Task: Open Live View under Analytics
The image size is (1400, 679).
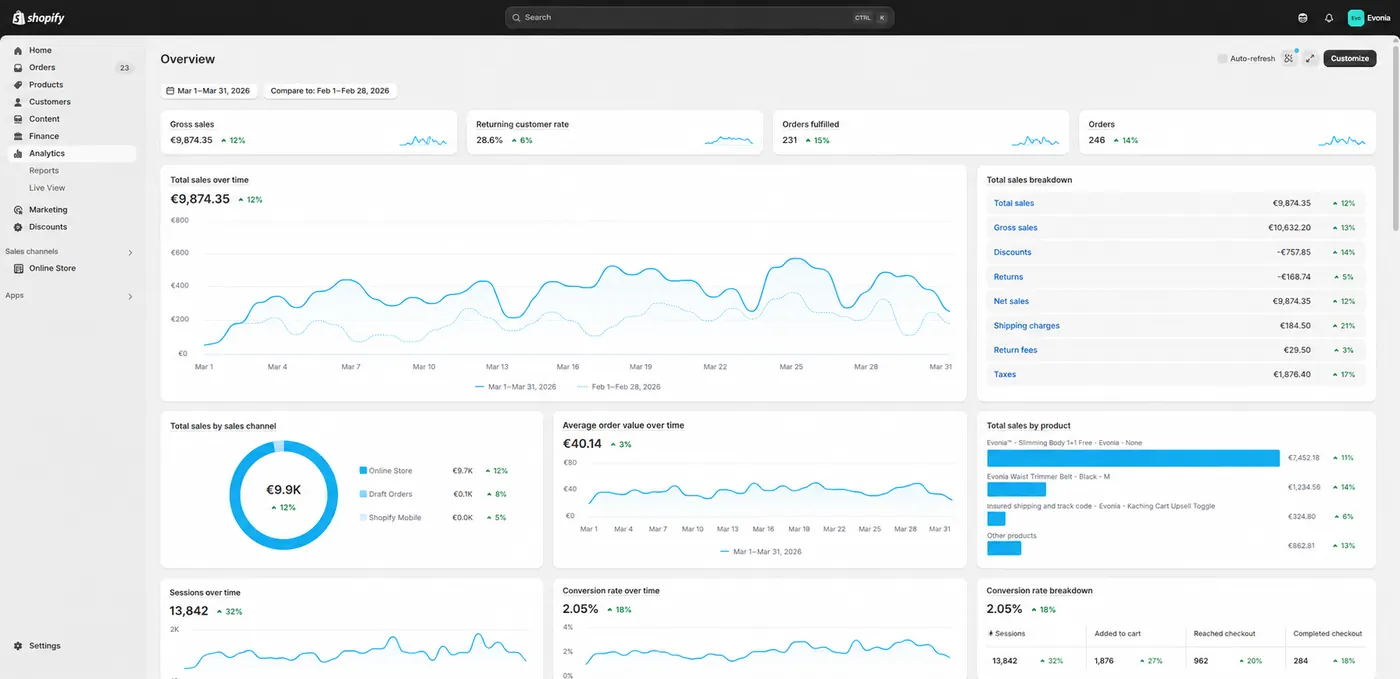Action: pos(47,188)
